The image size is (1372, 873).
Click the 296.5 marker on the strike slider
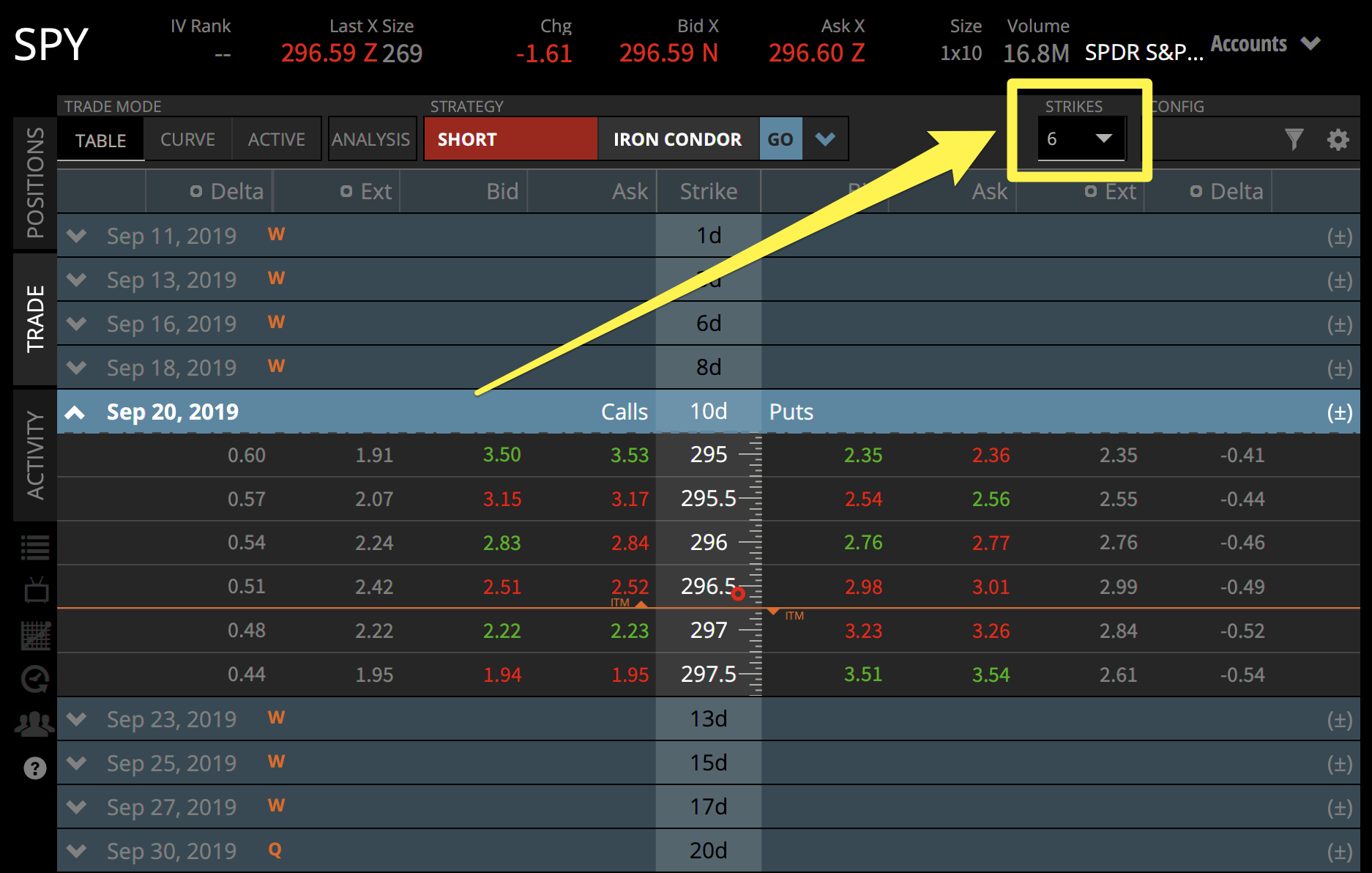click(x=738, y=594)
